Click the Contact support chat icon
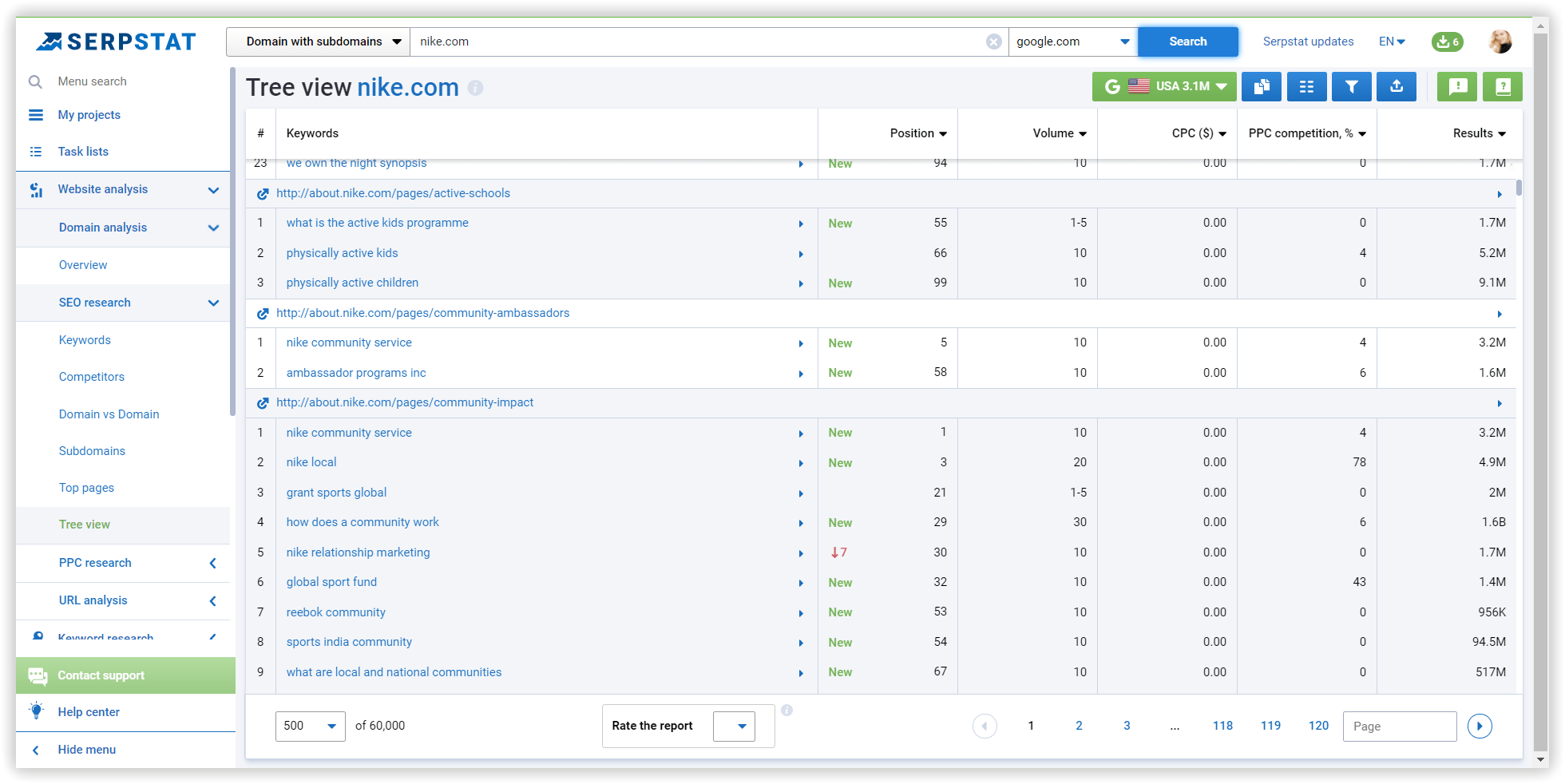Viewport: 1565px width, 784px height. tap(38, 676)
